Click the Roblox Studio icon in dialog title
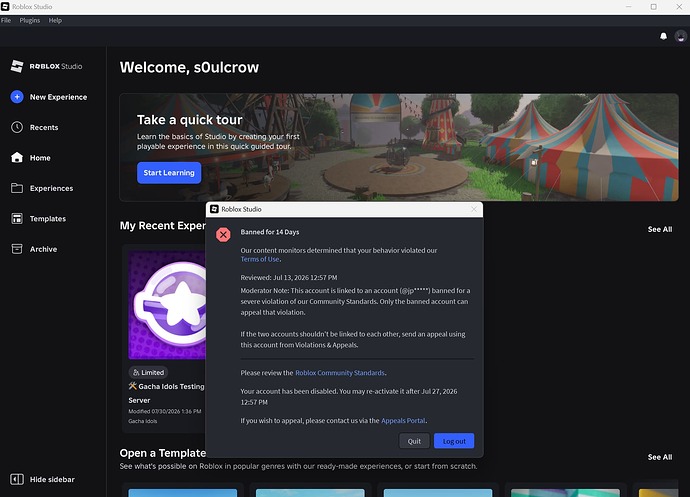Screen dimensions: 690x497 pos(214,209)
